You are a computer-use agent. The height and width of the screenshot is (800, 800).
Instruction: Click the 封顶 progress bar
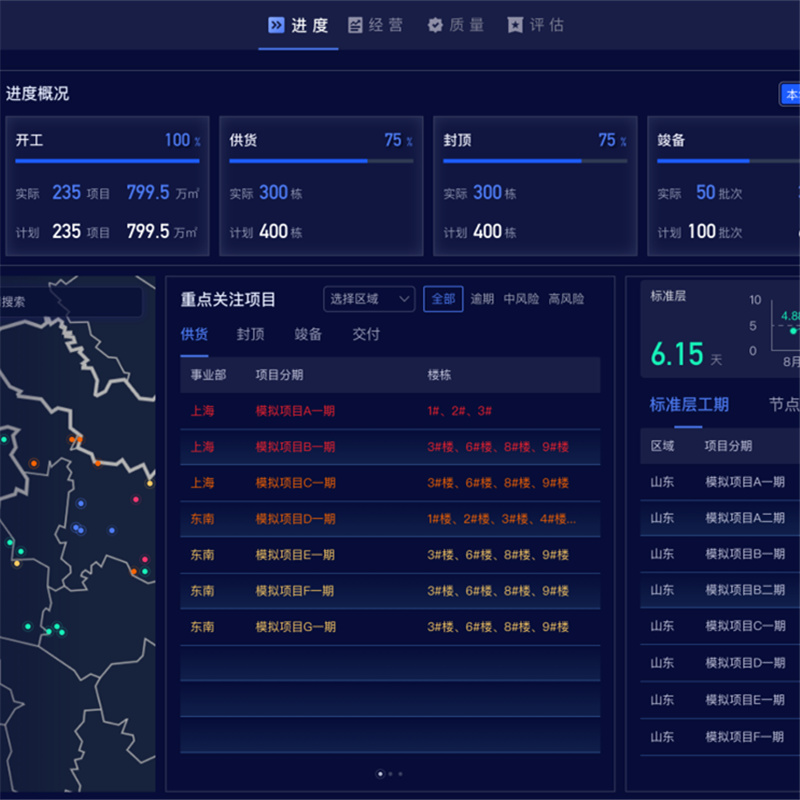pos(535,161)
